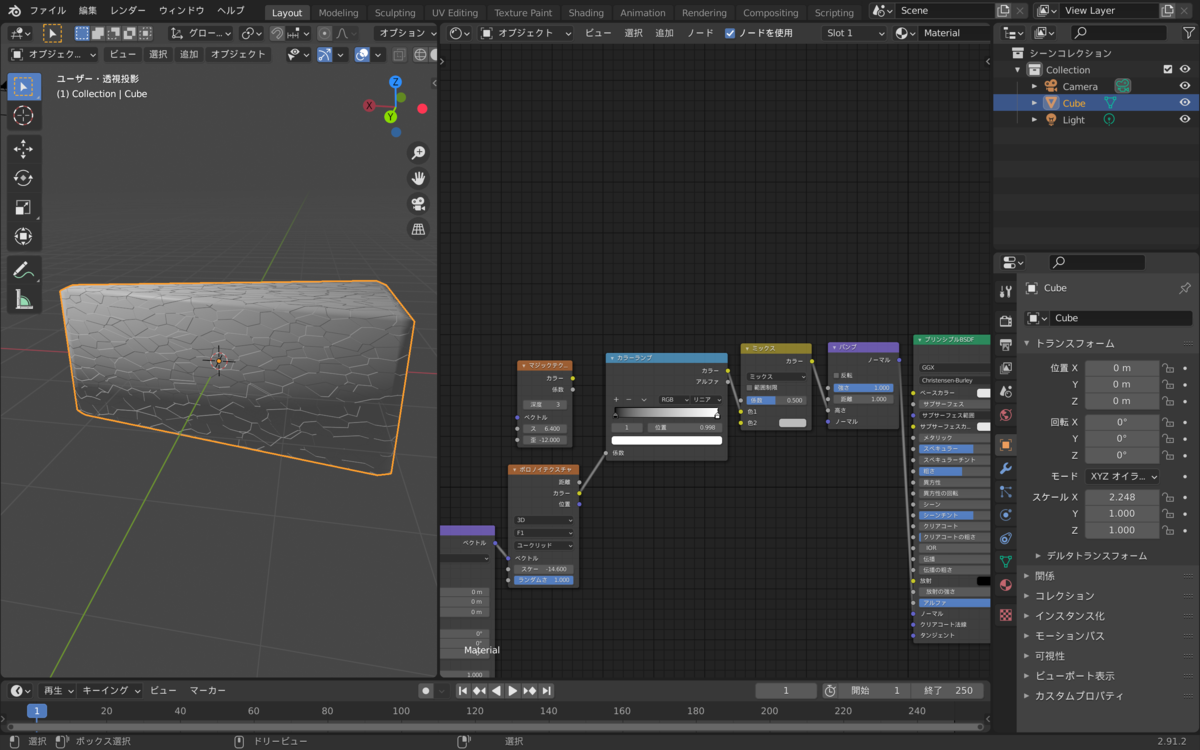Click the pin icon beside Cube header
The image size is (1200, 750).
click(x=1185, y=288)
